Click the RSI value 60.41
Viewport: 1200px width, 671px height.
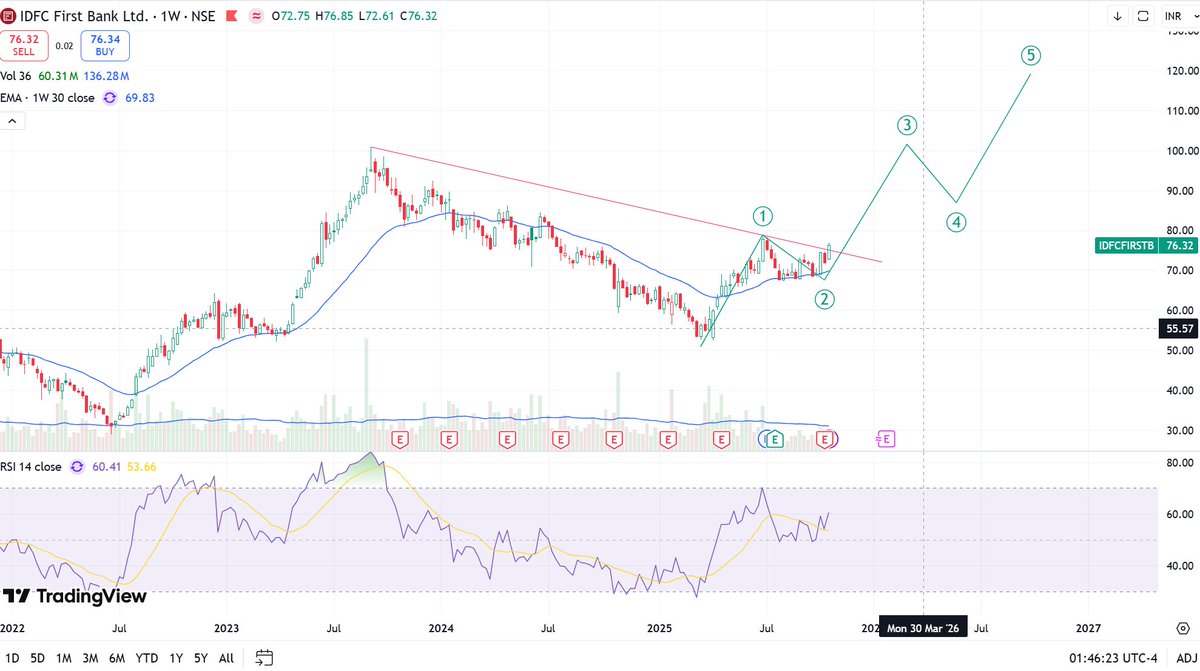point(106,467)
